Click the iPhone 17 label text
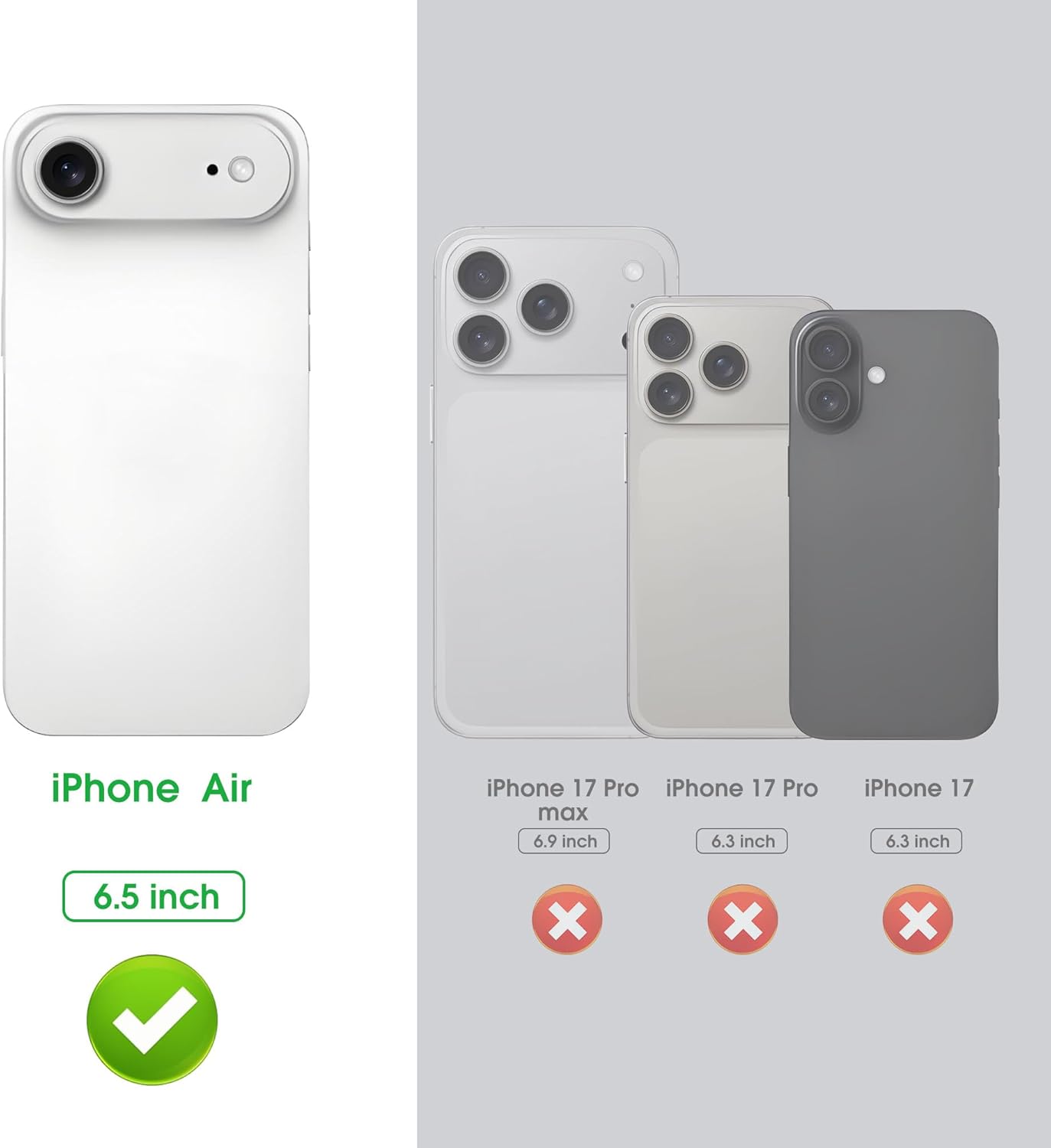Image resolution: width=1051 pixels, height=1148 pixels. click(x=919, y=788)
